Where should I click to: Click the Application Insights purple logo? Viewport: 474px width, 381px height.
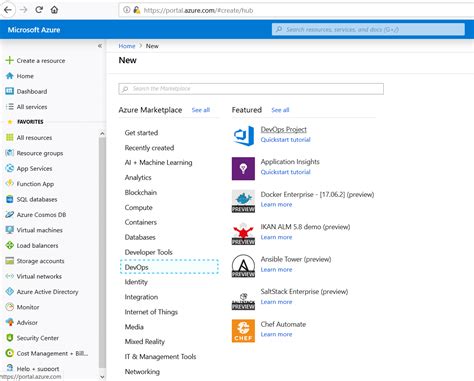(243, 169)
